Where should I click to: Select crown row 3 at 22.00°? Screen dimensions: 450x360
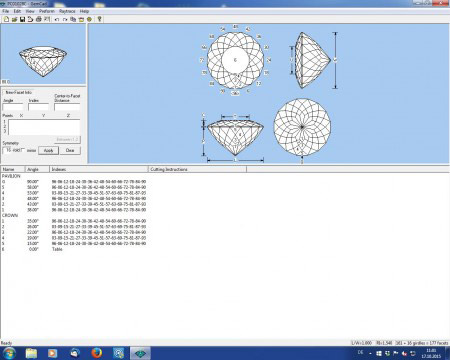point(74,232)
